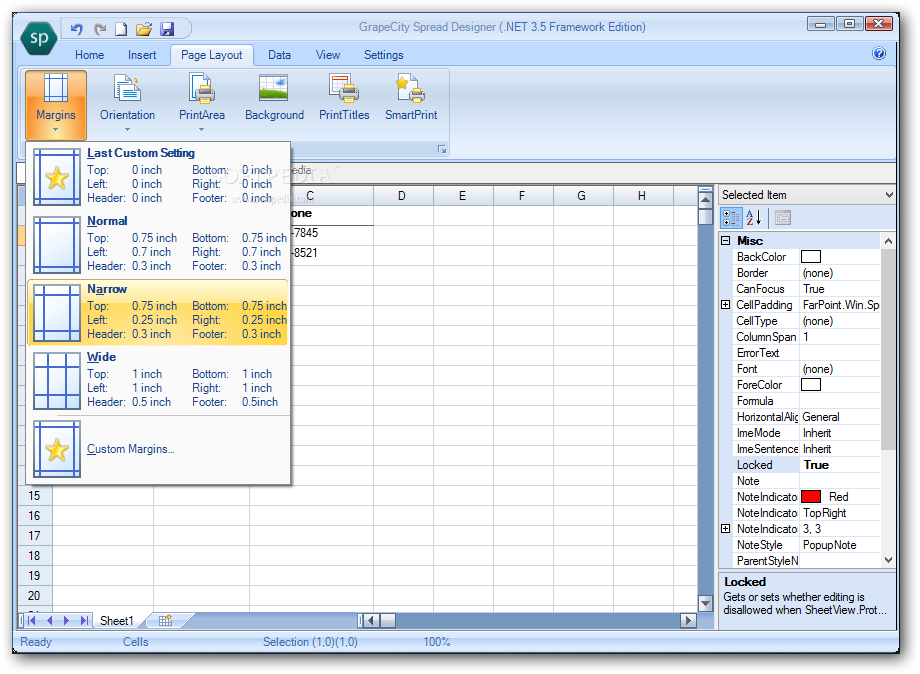Open a file using the folder icon
920x674 pixels.
pyautogui.click(x=144, y=29)
